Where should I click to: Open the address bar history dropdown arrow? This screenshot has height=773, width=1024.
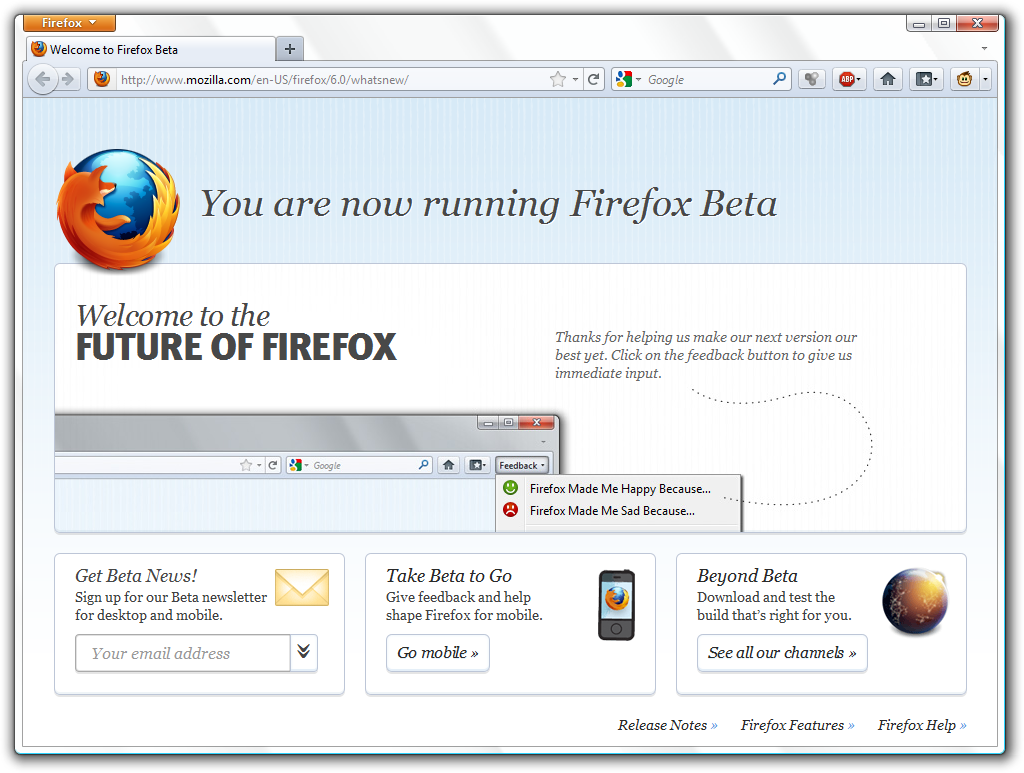coord(575,80)
